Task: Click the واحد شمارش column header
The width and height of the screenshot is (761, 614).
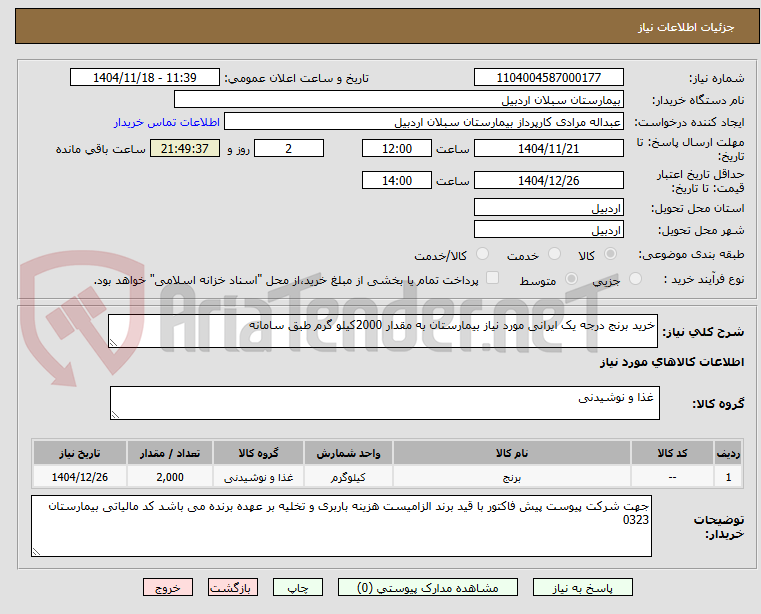Action: click(348, 453)
